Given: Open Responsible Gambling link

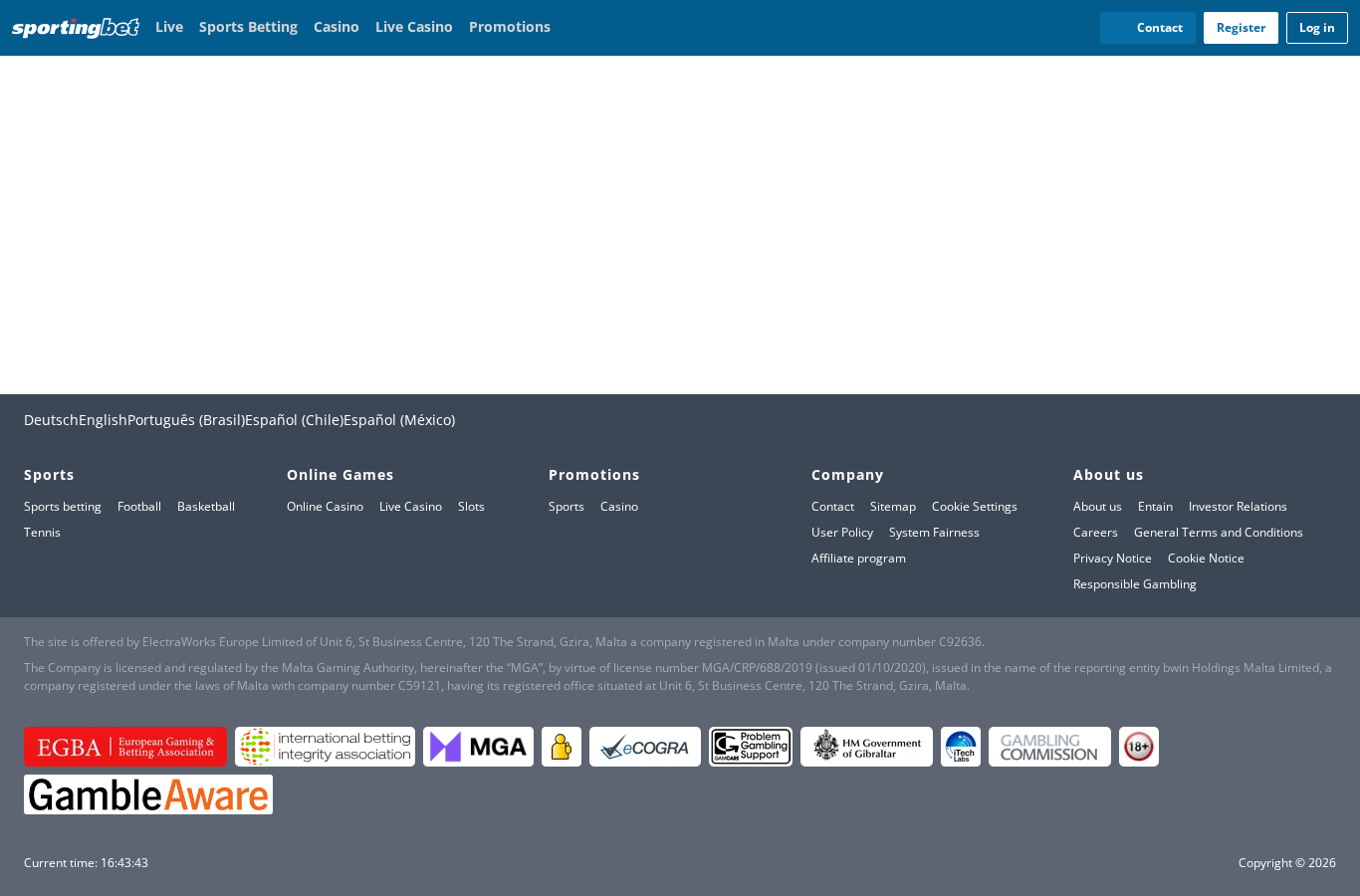Looking at the screenshot, I should (x=1135, y=584).
